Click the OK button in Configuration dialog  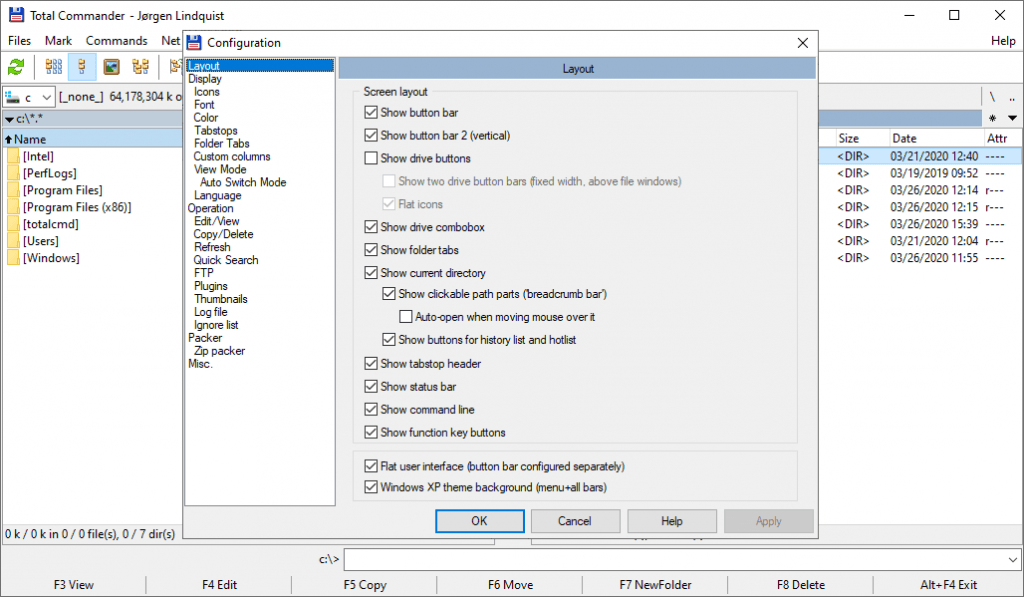pos(479,521)
